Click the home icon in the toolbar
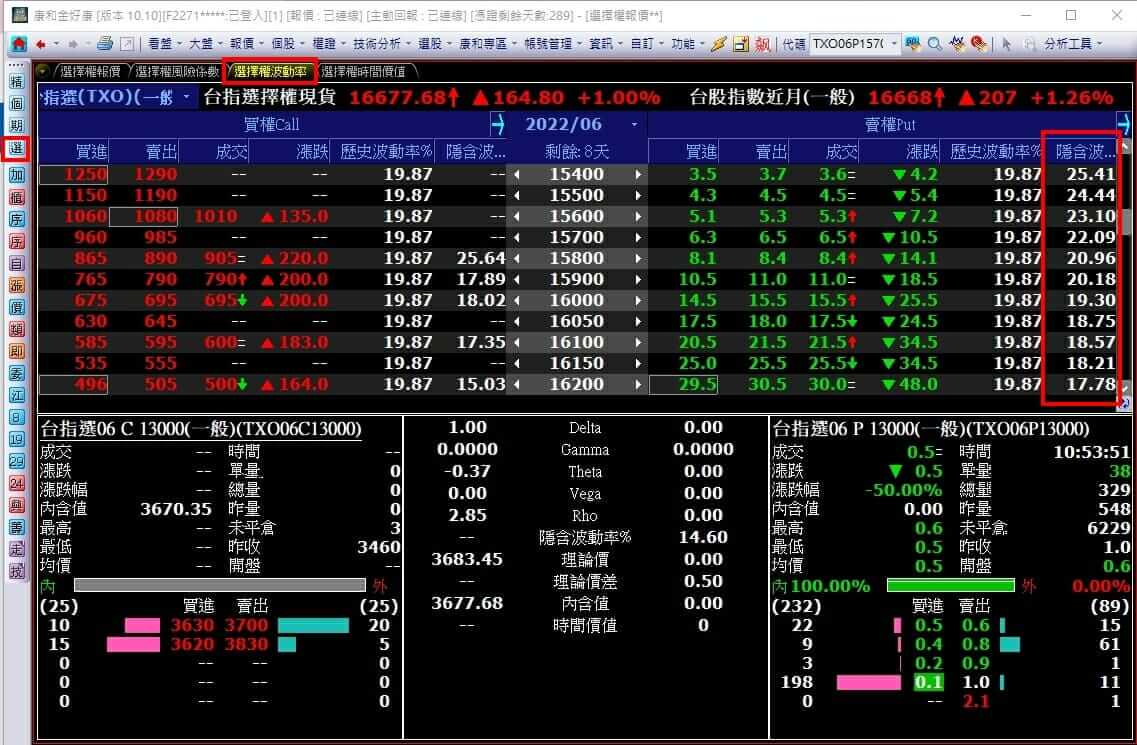The height and width of the screenshot is (745, 1137). [18, 44]
